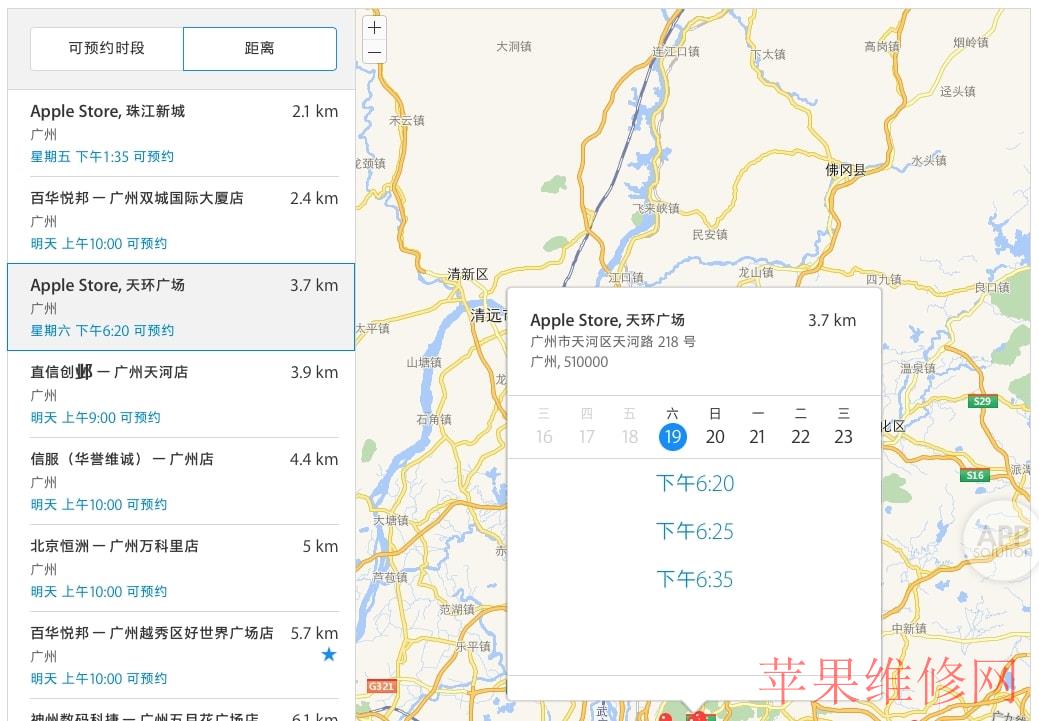Click 佛冈县 label on the map
1039x721 pixels.
coord(846,170)
